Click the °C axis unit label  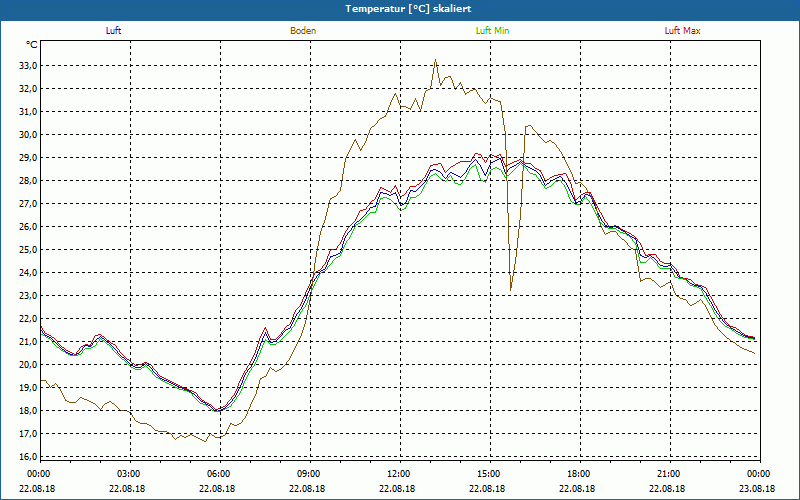(x=31, y=45)
